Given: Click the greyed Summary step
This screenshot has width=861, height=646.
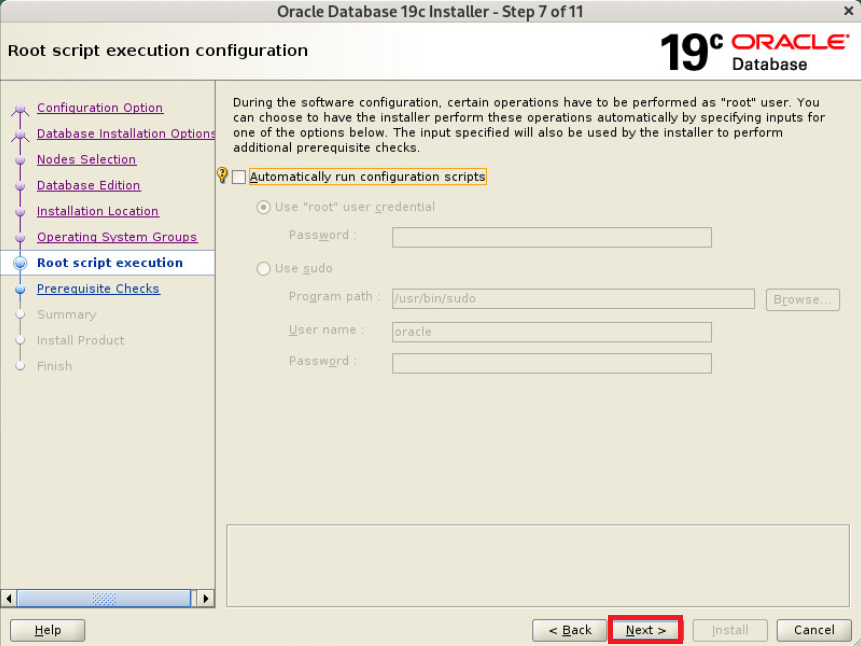Looking at the screenshot, I should pos(66,314).
